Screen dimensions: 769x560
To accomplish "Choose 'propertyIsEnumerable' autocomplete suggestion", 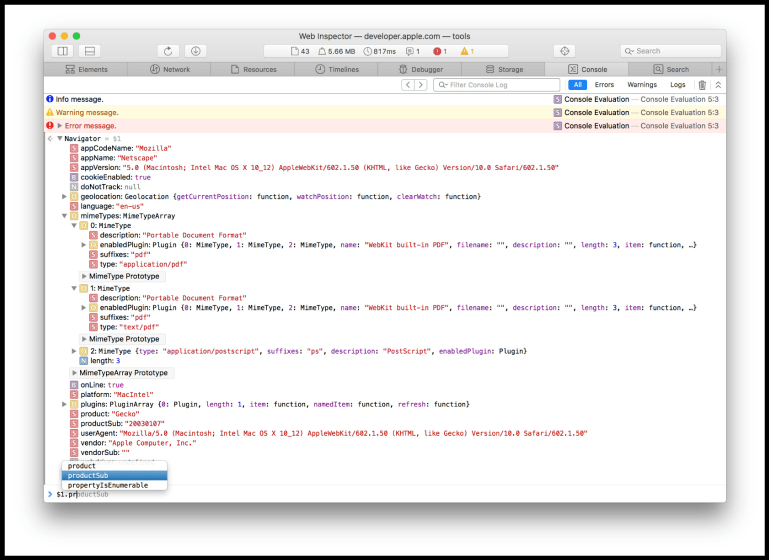I will click(x=114, y=485).
